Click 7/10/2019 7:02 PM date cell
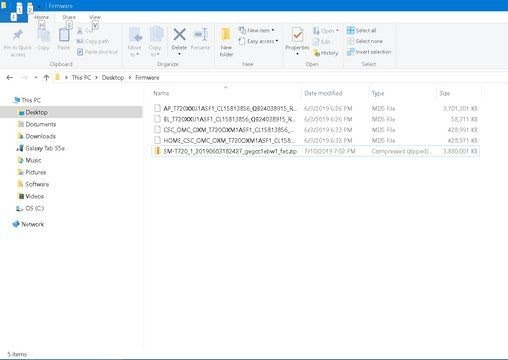Image resolution: width=508 pixels, height=360 pixels. tap(330, 151)
